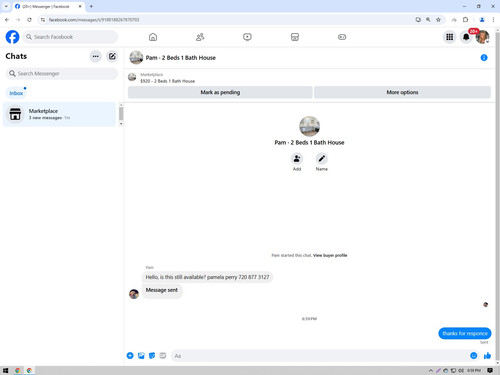Image resolution: width=500 pixels, height=375 pixels.
Task: Open the More options button
Action: tap(402, 92)
